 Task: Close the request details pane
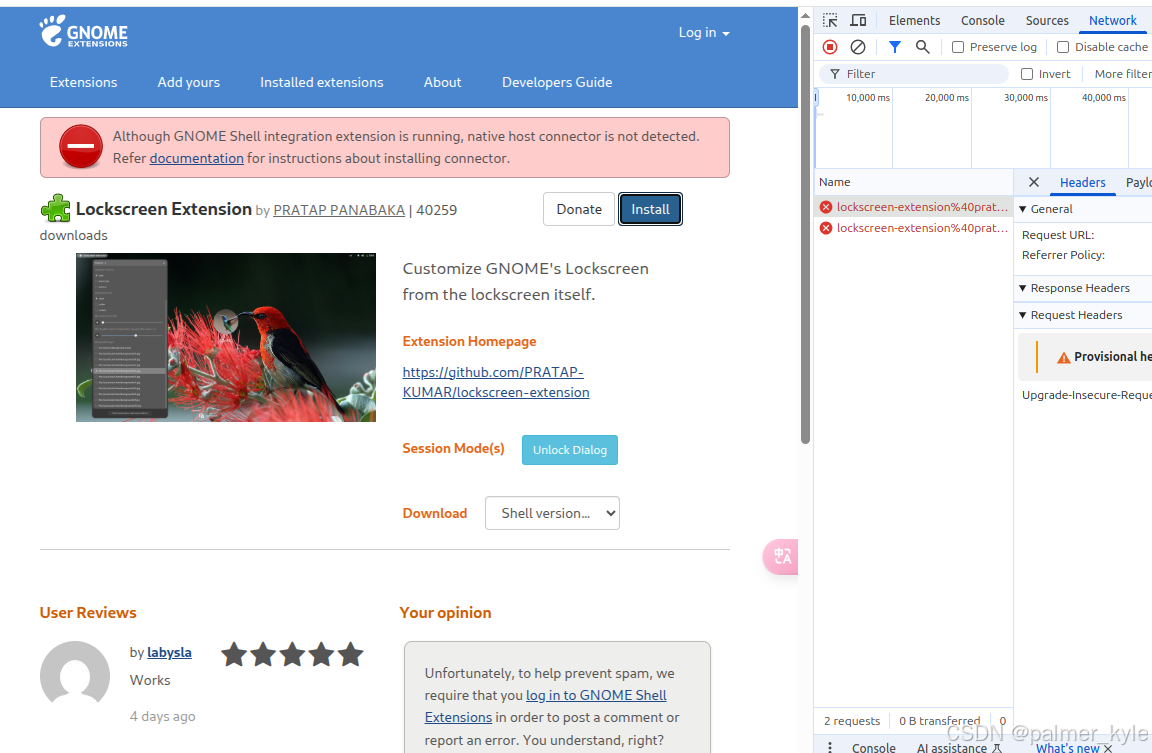[1034, 182]
